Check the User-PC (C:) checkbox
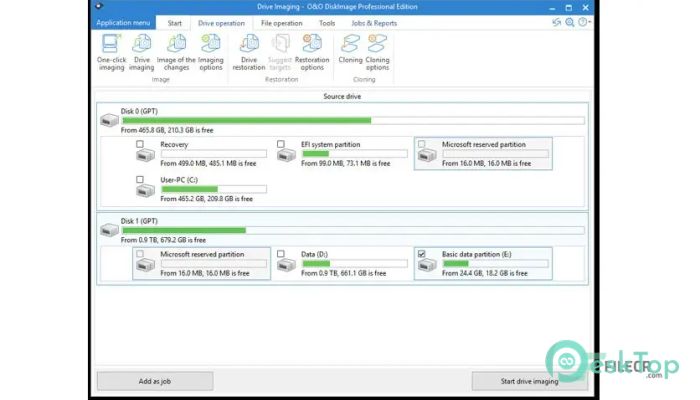Screen dimensions: 700x400 point(140,179)
